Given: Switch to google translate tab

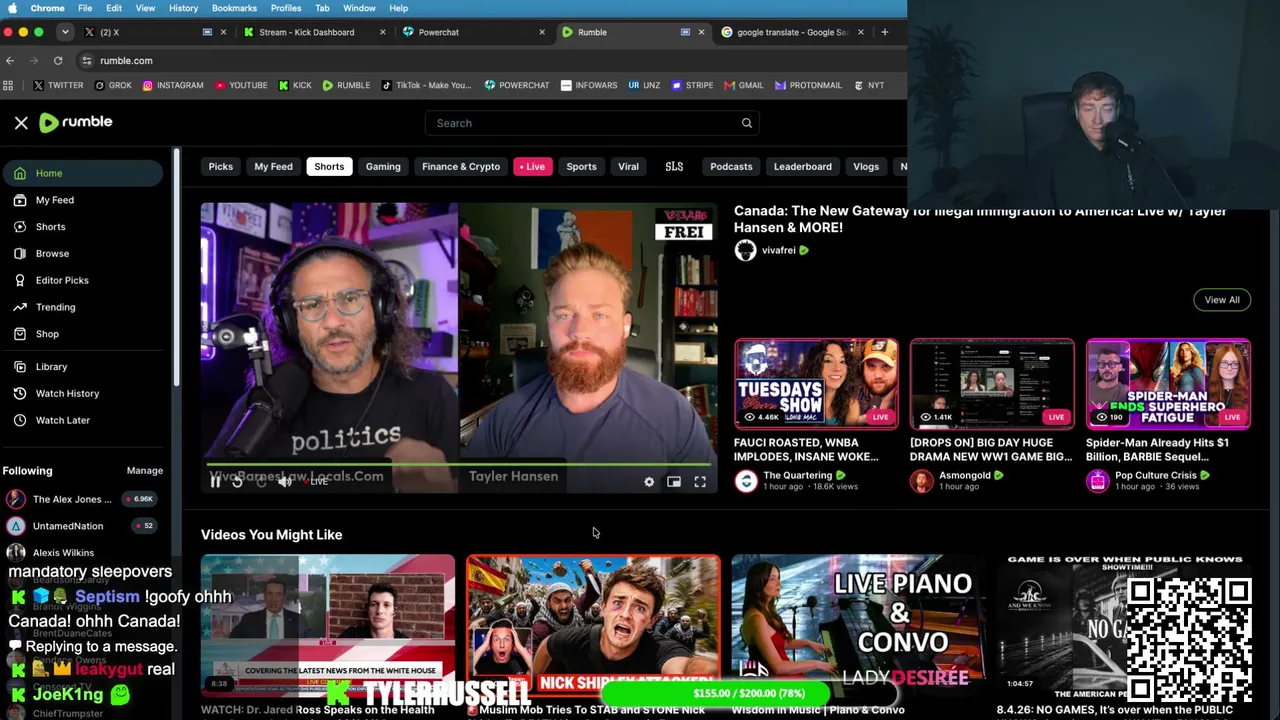Looking at the screenshot, I should click(791, 32).
